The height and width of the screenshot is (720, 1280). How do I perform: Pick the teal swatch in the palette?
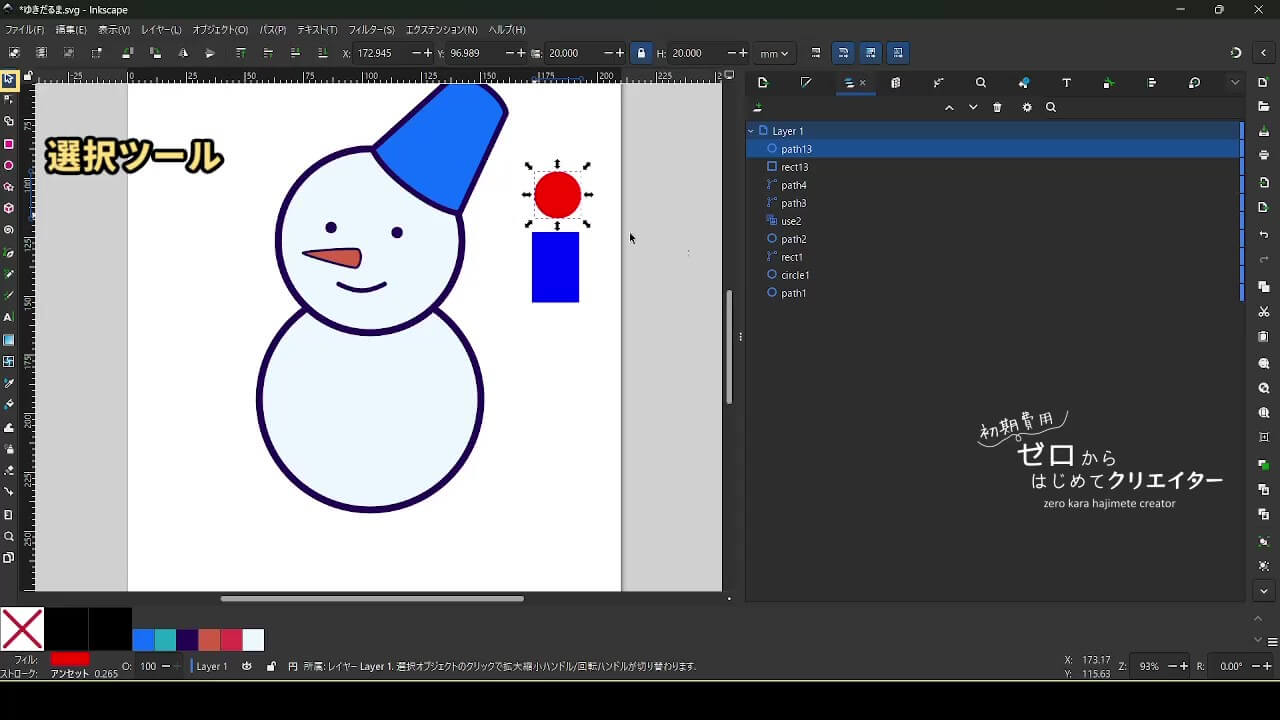[166, 640]
